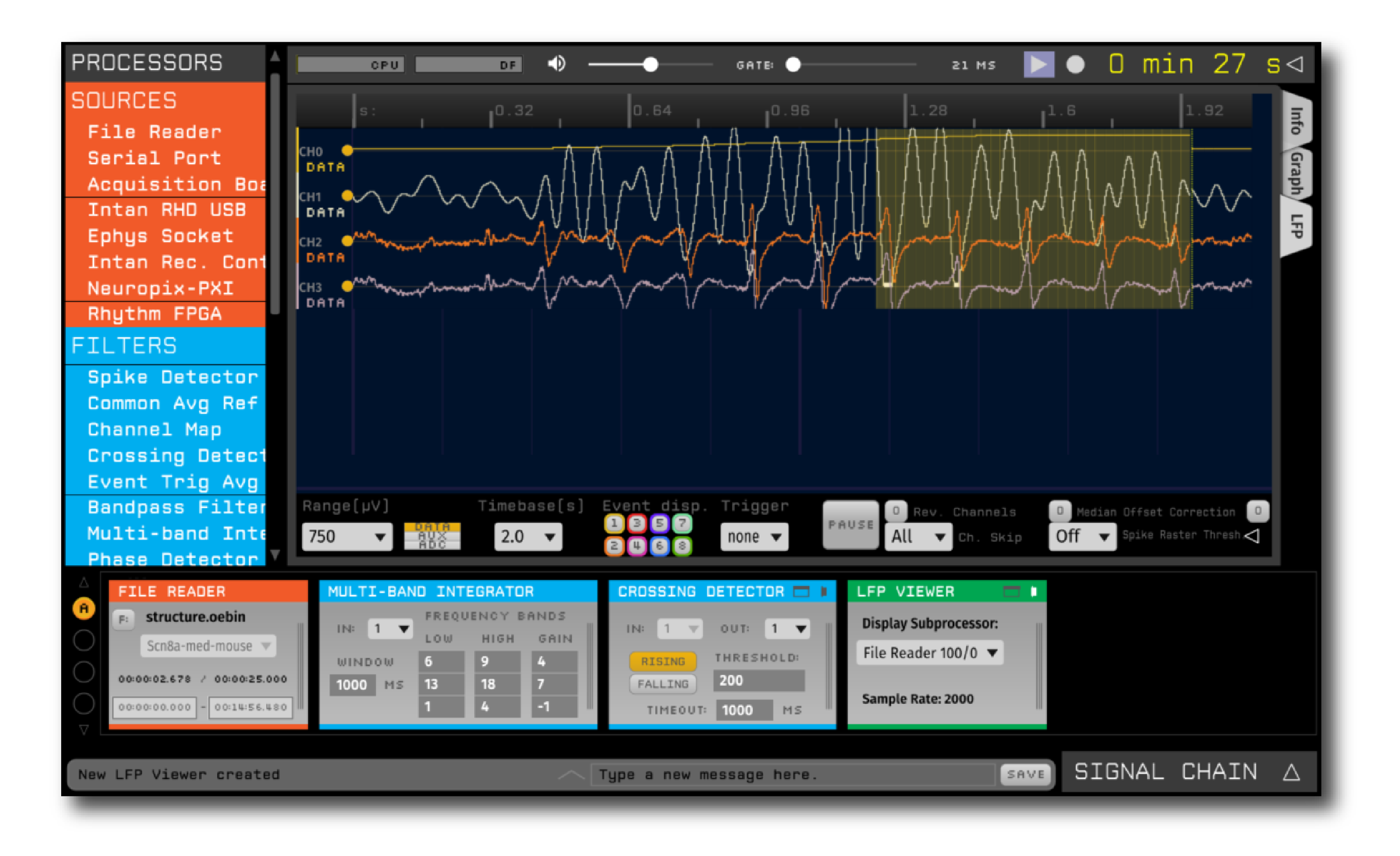Click the SAVE message button
Viewport: 1400px width, 856px height.
1026,774
